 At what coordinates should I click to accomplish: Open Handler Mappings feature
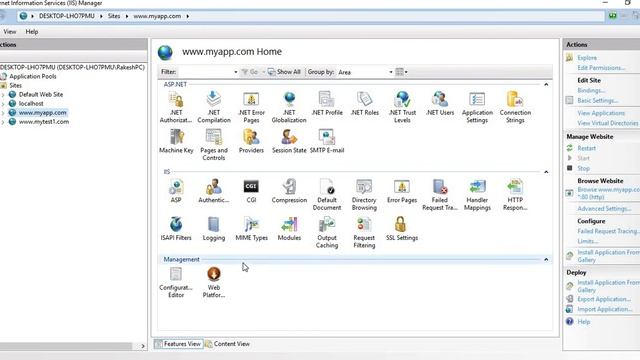pos(477,195)
